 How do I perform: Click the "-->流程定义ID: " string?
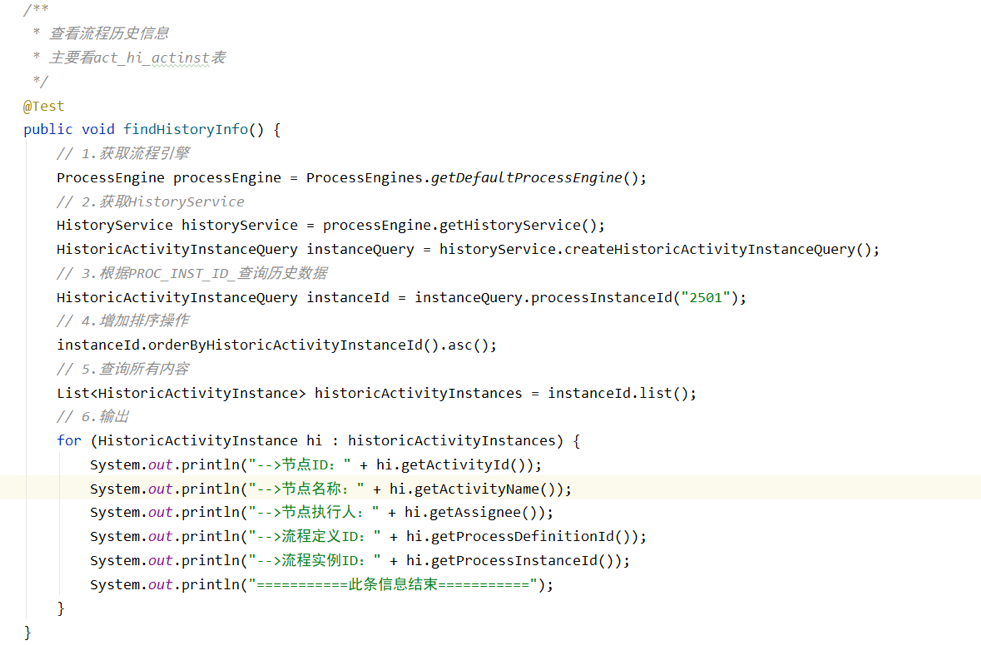[x=315, y=536]
